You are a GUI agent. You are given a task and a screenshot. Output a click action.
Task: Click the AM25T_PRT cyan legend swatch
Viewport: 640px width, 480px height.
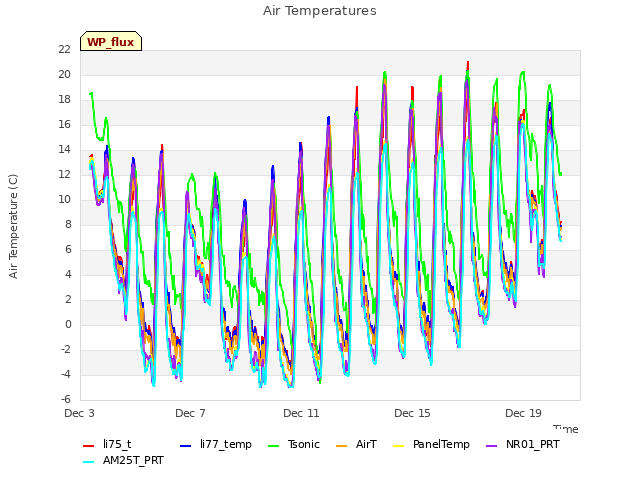click(x=88, y=462)
